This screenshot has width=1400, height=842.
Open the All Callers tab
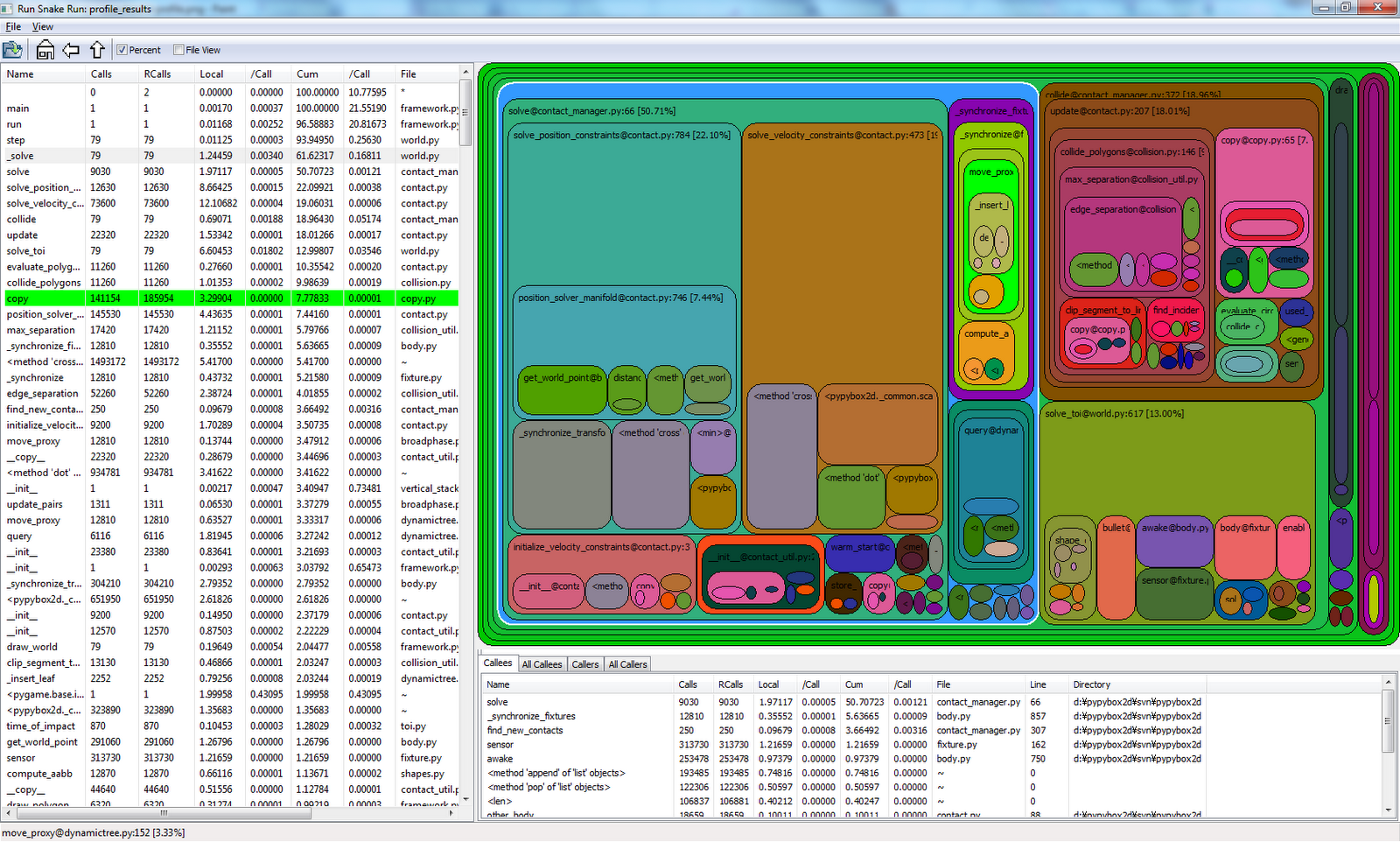(x=626, y=663)
